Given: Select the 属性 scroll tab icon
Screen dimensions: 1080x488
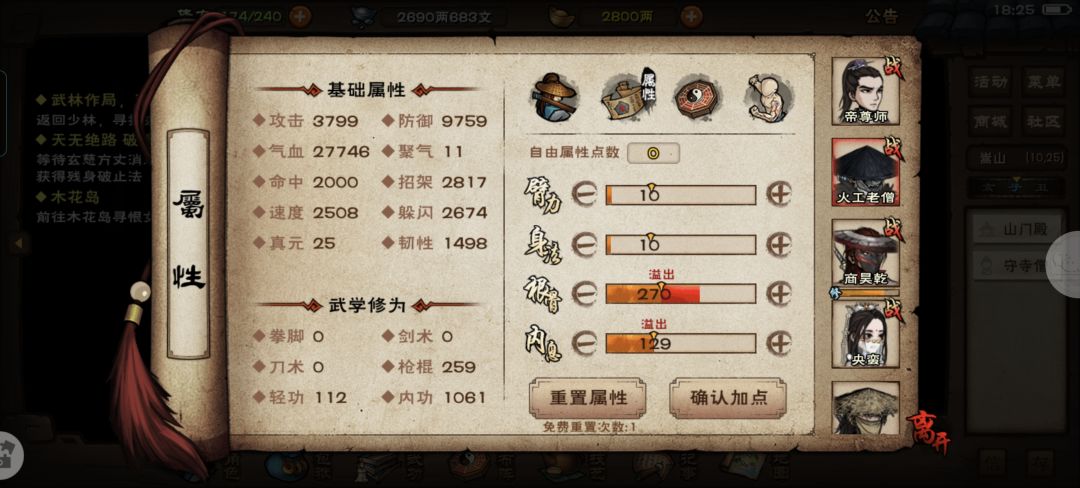Looking at the screenshot, I should [627, 98].
